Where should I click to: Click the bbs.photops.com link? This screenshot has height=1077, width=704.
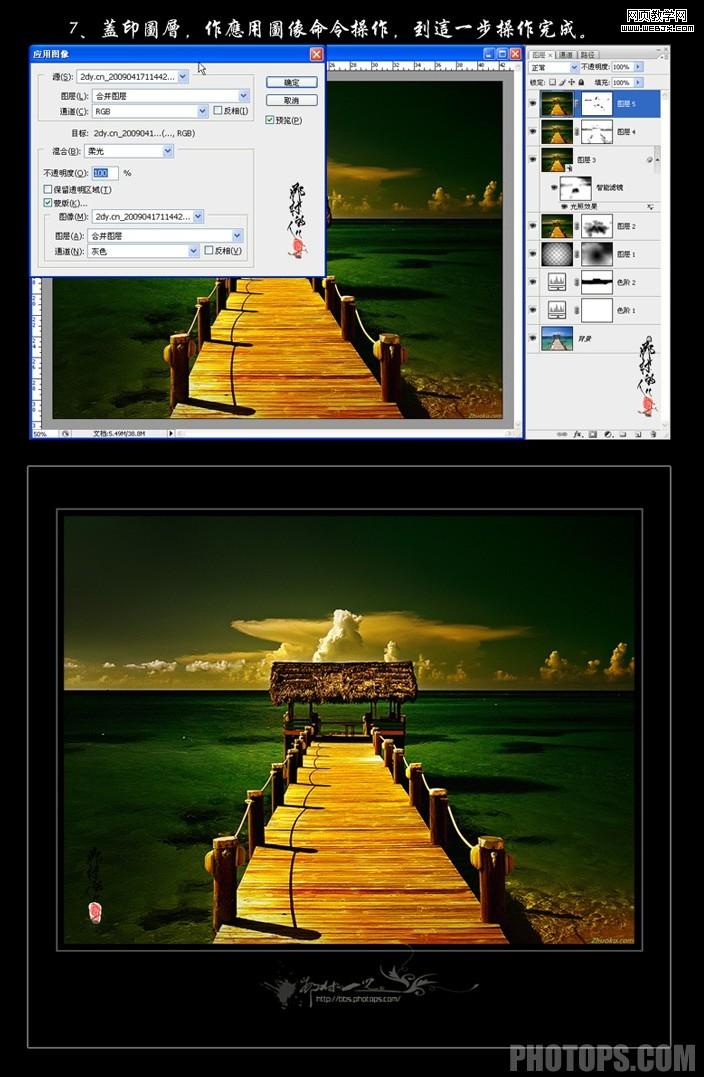pos(357,999)
